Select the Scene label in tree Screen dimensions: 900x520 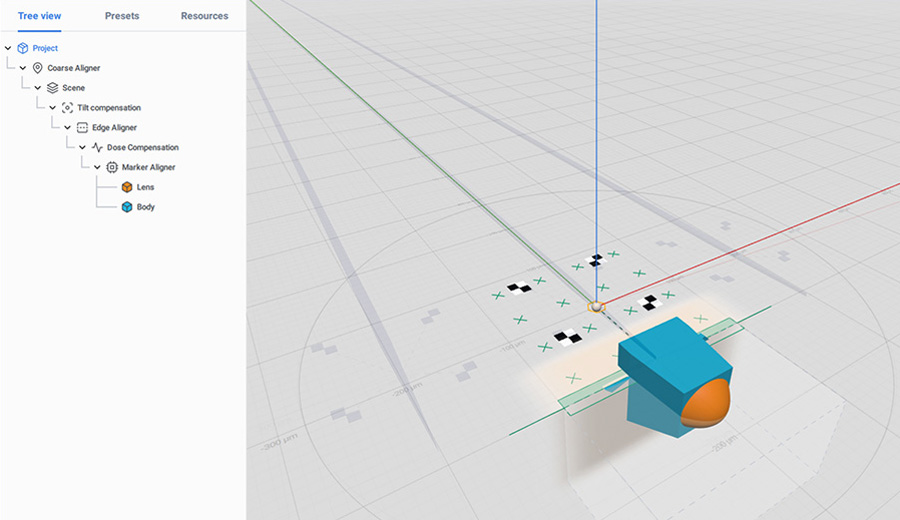[x=73, y=88]
